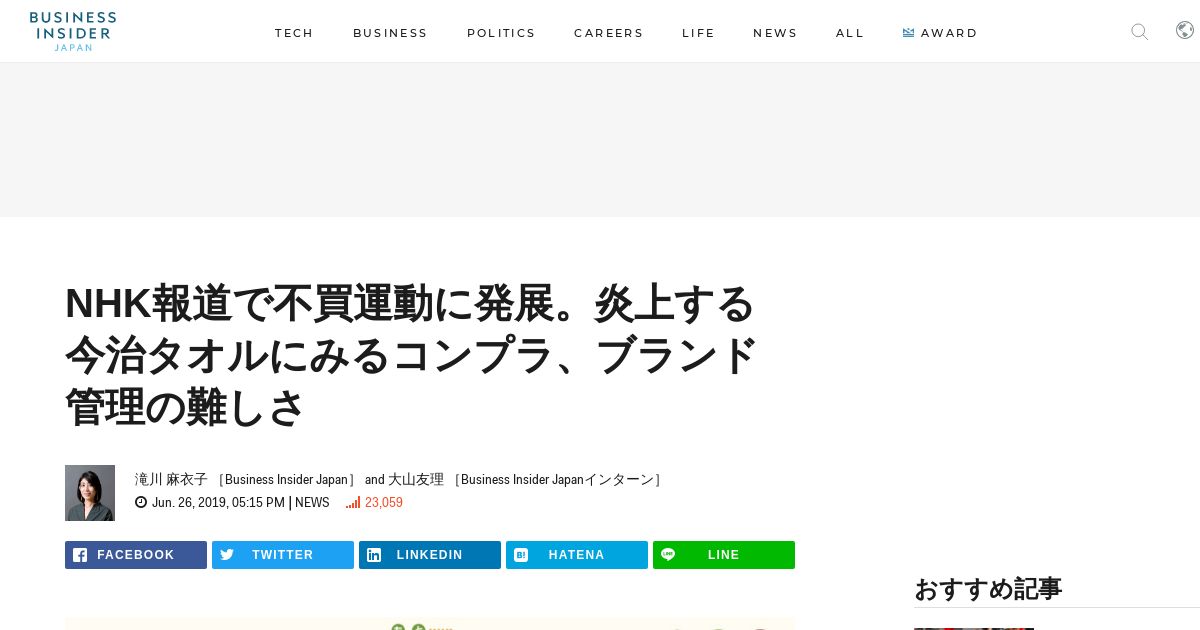The width and height of the screenshot is (1200, 630).
Task: Click the author portrait photo
Action: (x=90, y=493)
